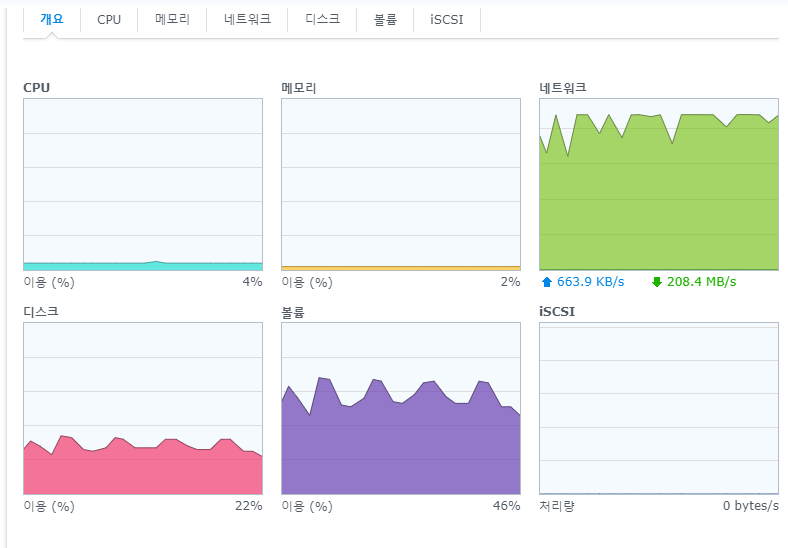
Task: Select the 메모리 tab
Action: pos(172,20)
